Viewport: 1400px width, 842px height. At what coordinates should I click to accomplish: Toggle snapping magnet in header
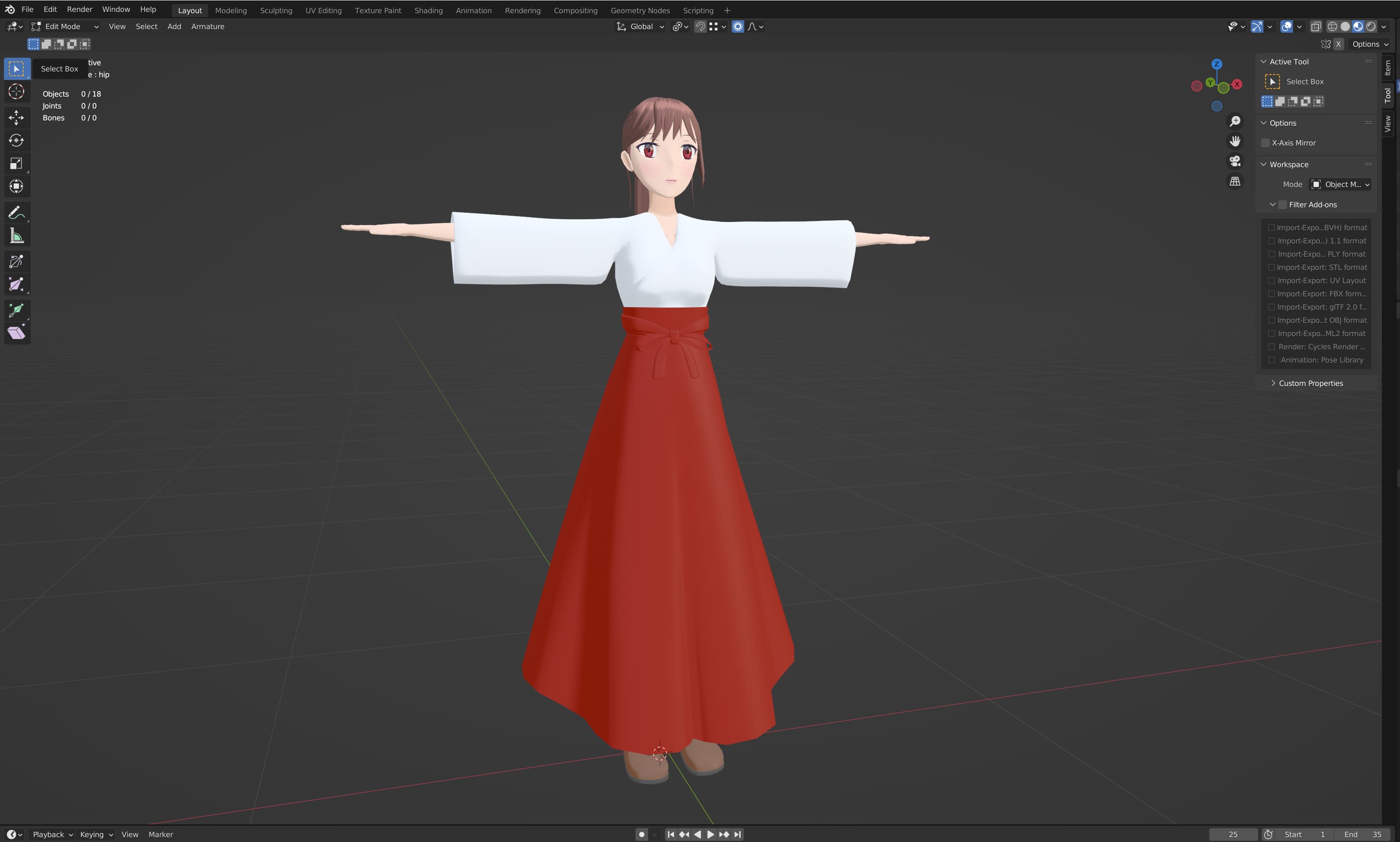[700, 26]
